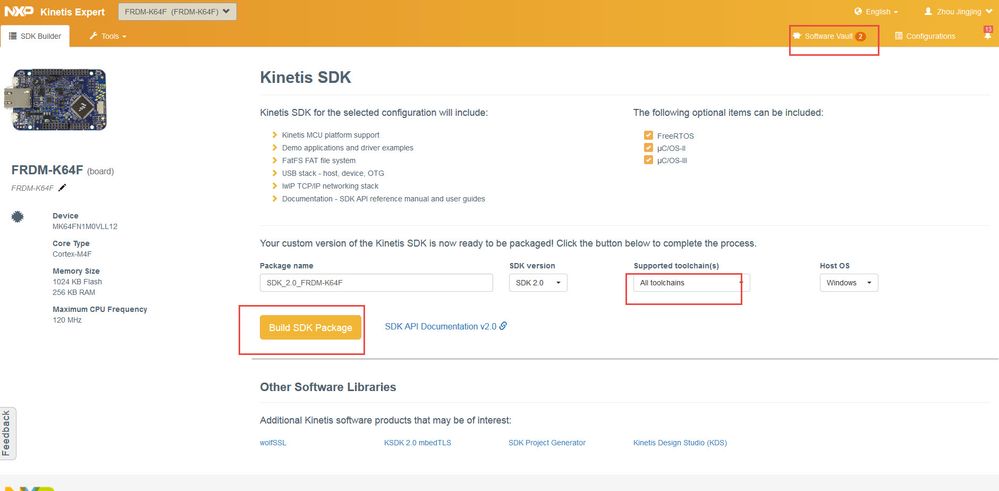Viewport: 999px width, 491px height.
Task: Toggle the µC/OS-II checkbox
Action: click(x=649, y=147)
